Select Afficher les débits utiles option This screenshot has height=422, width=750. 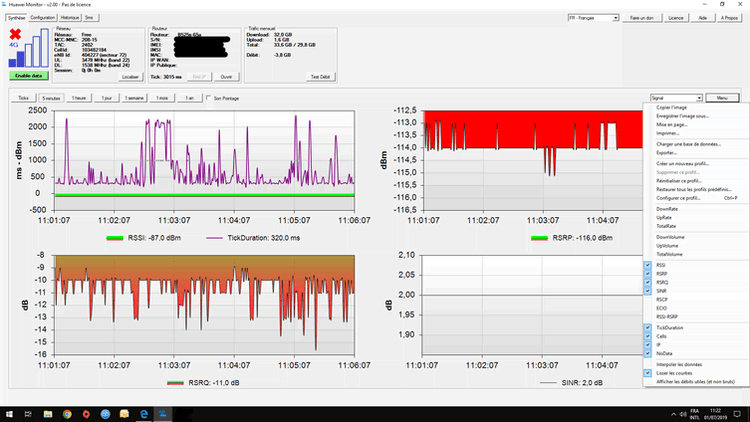pos(695,382)
